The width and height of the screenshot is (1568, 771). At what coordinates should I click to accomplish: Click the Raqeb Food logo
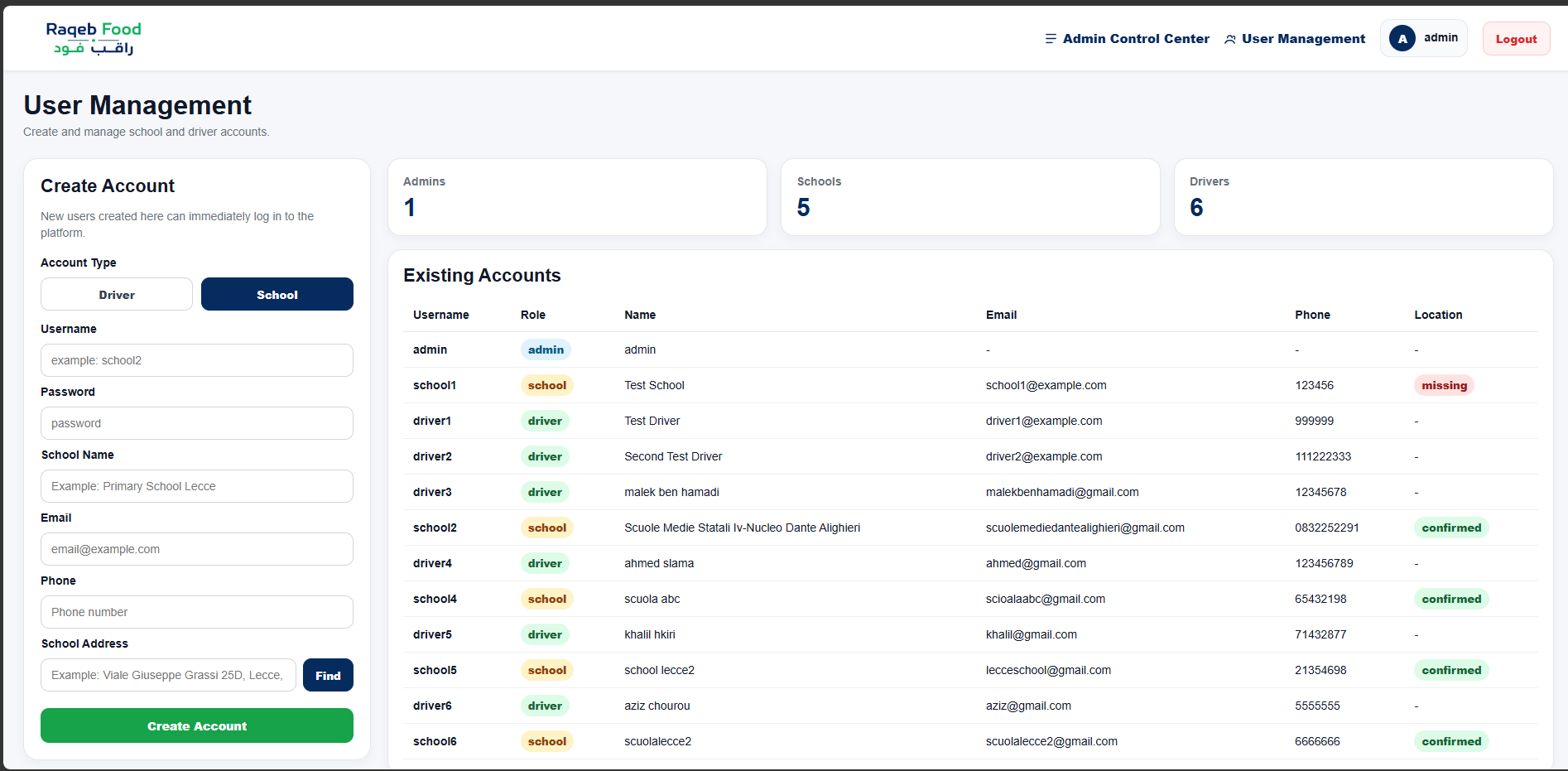94,38
